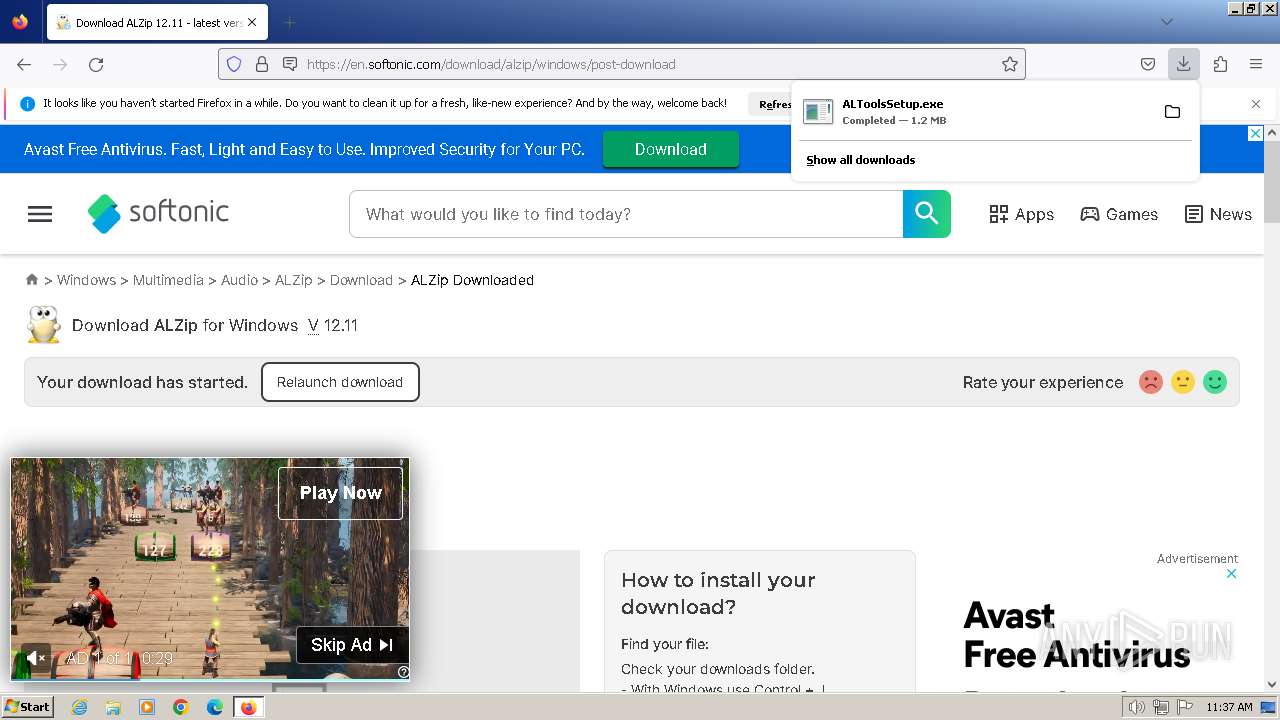1280x720 pixels.
Task: Click the Multimedia breadcrumb link
Action: [x=168, y=280]
